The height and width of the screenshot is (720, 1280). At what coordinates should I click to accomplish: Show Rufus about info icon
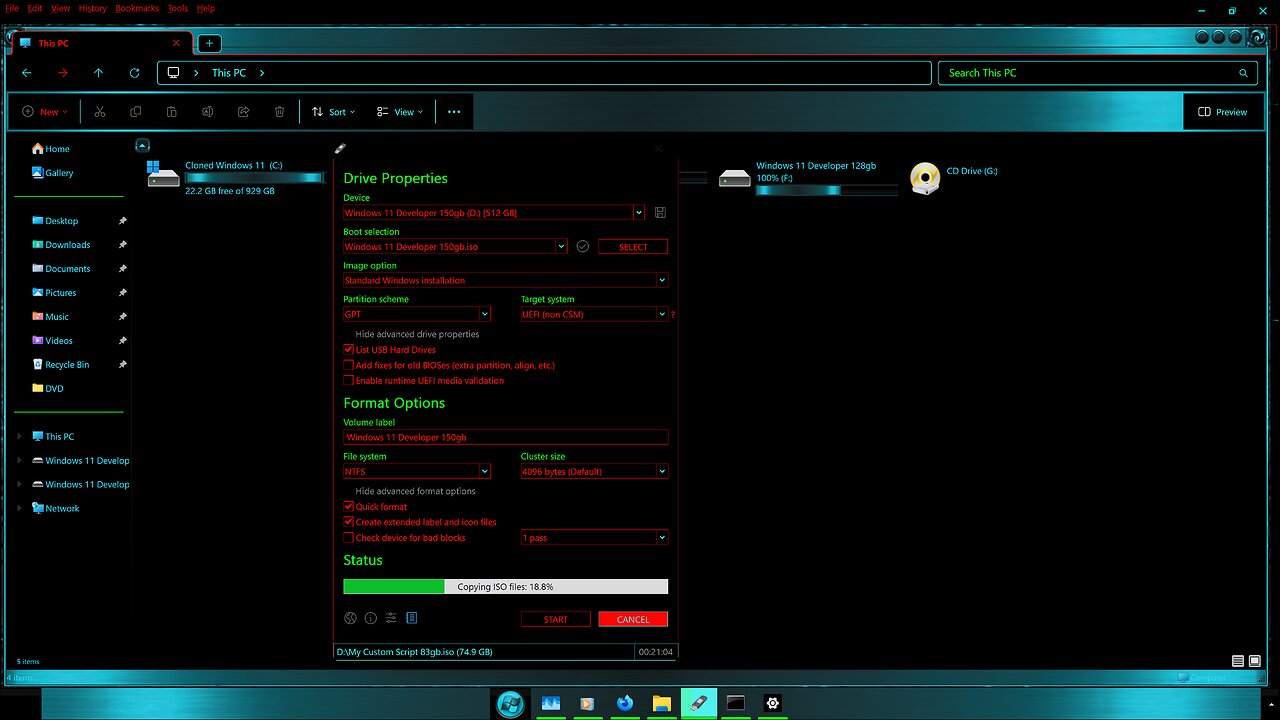(370, 618)
